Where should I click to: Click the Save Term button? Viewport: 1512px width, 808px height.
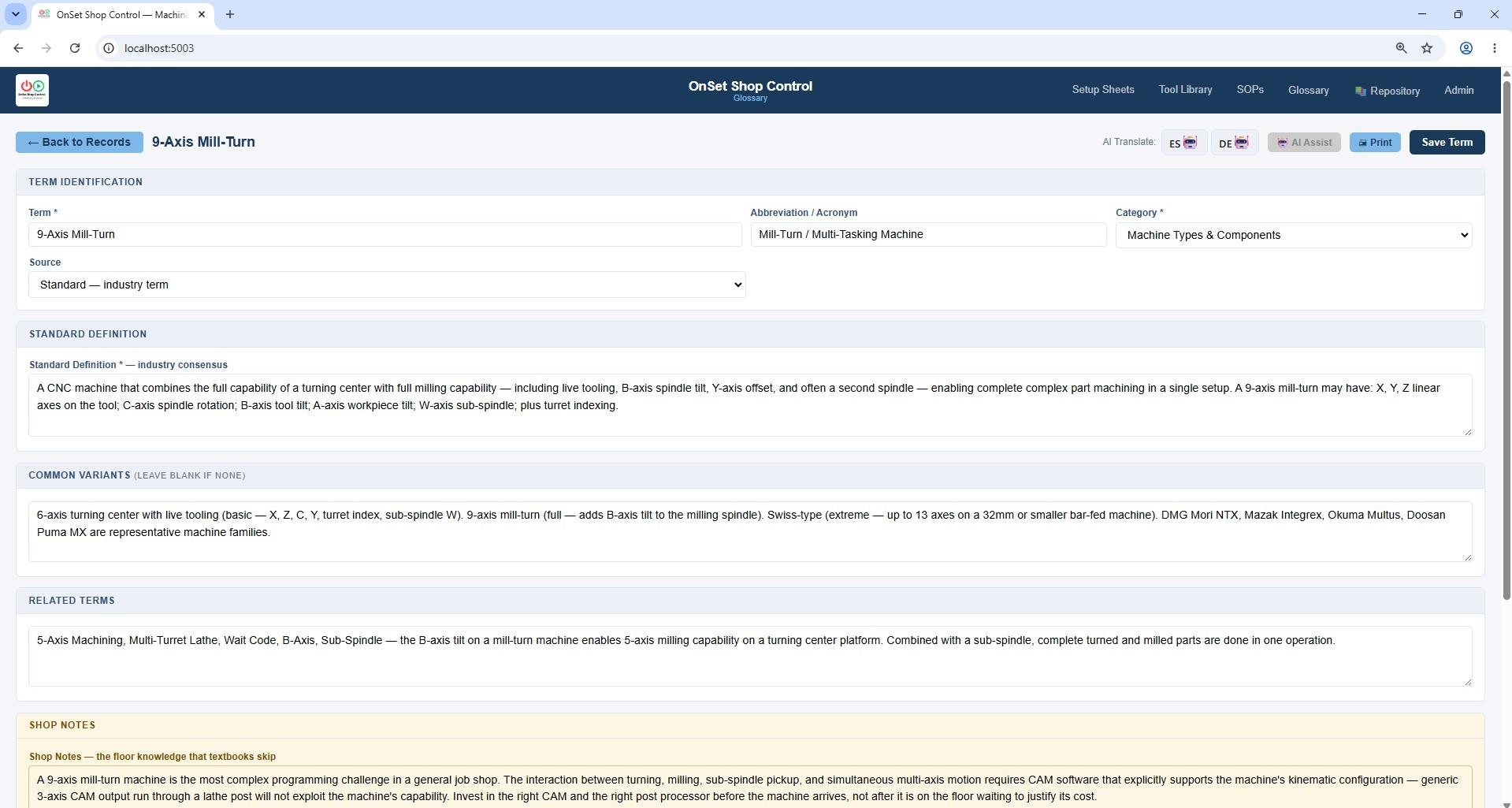[x=1447, y=142]
